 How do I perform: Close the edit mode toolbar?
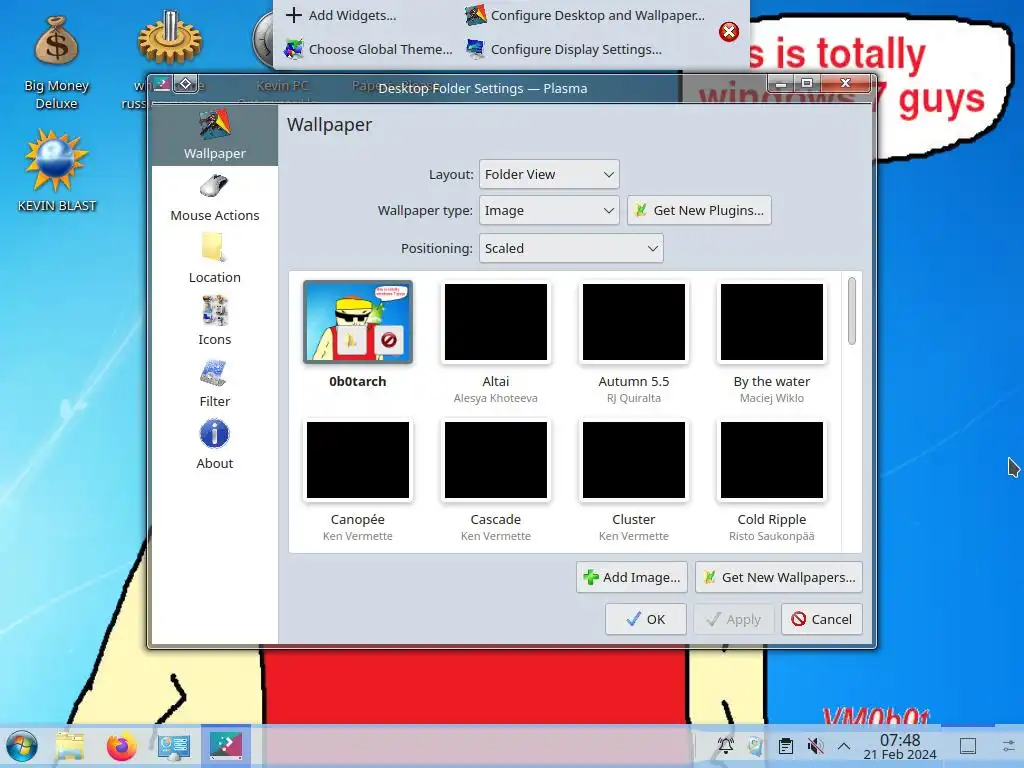pyautogui.click(x=729, y=31)
